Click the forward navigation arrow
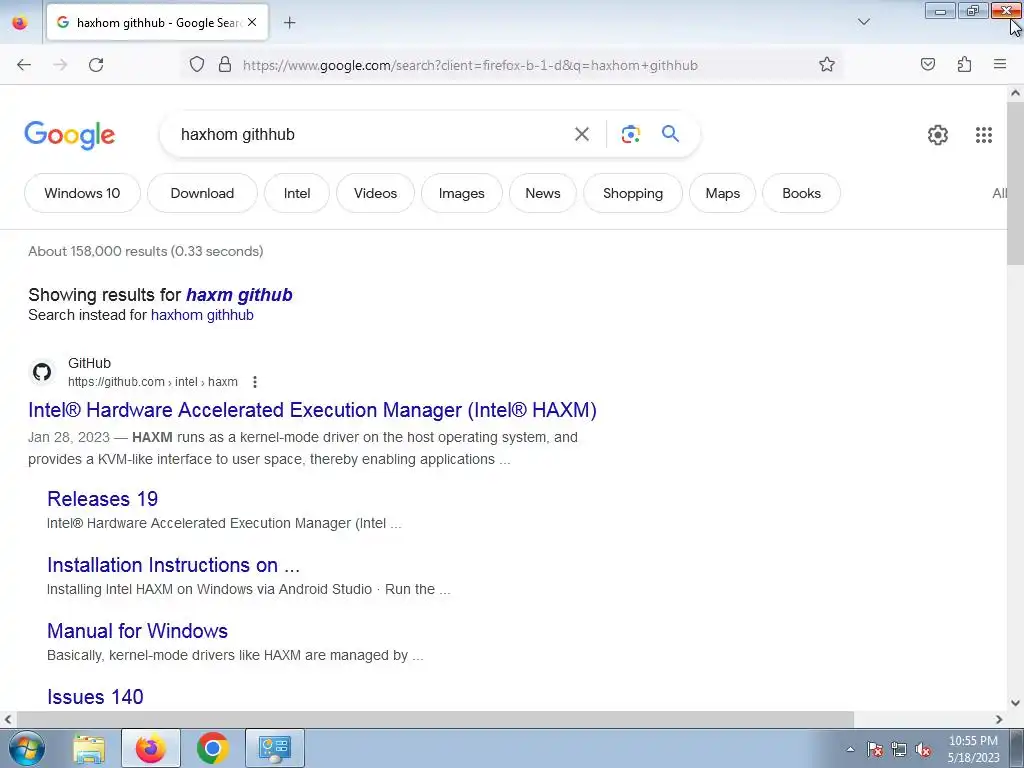1024x768 pixels. point(60,65)
